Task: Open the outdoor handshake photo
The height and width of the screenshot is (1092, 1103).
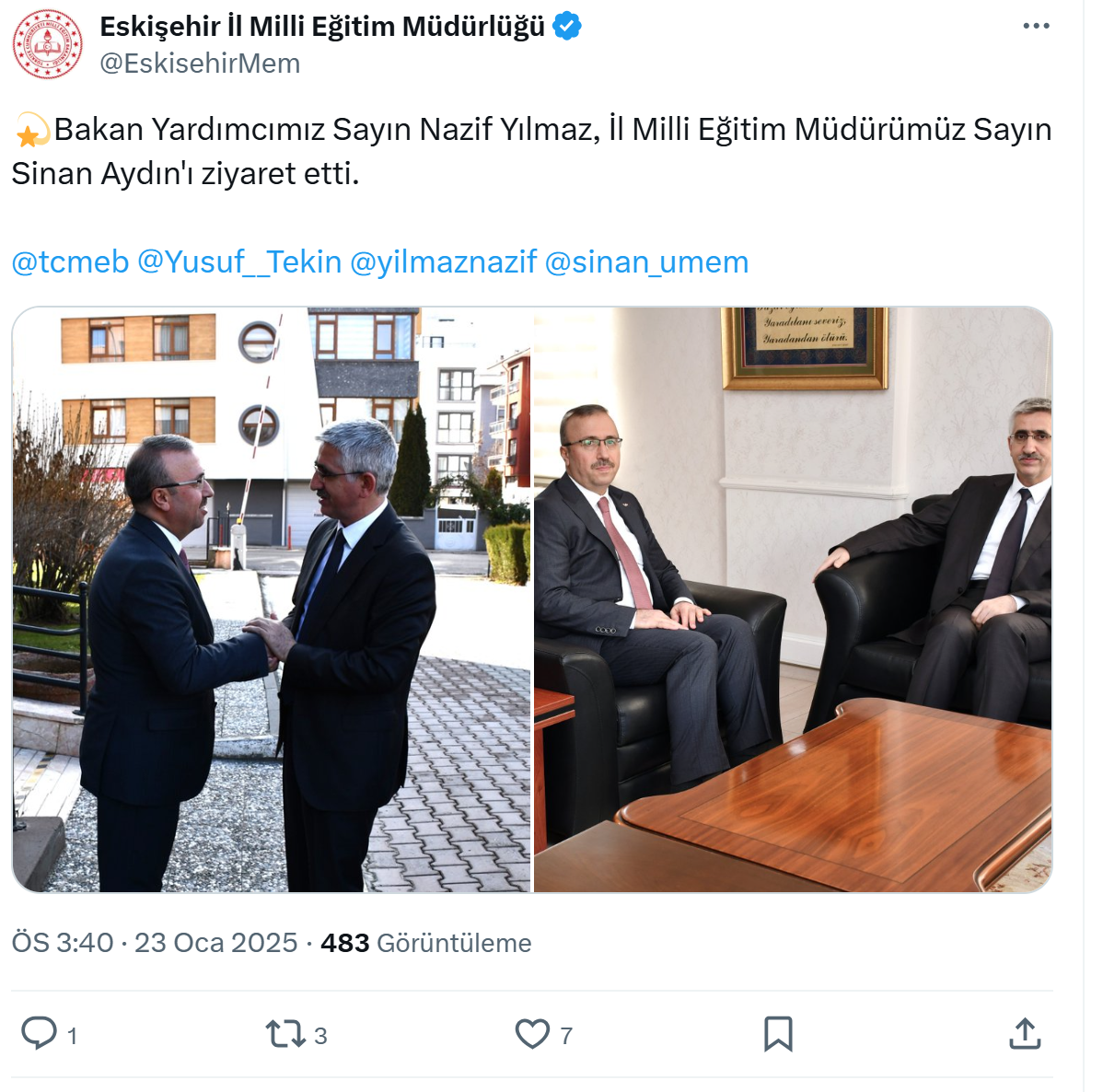Action: 272,599
